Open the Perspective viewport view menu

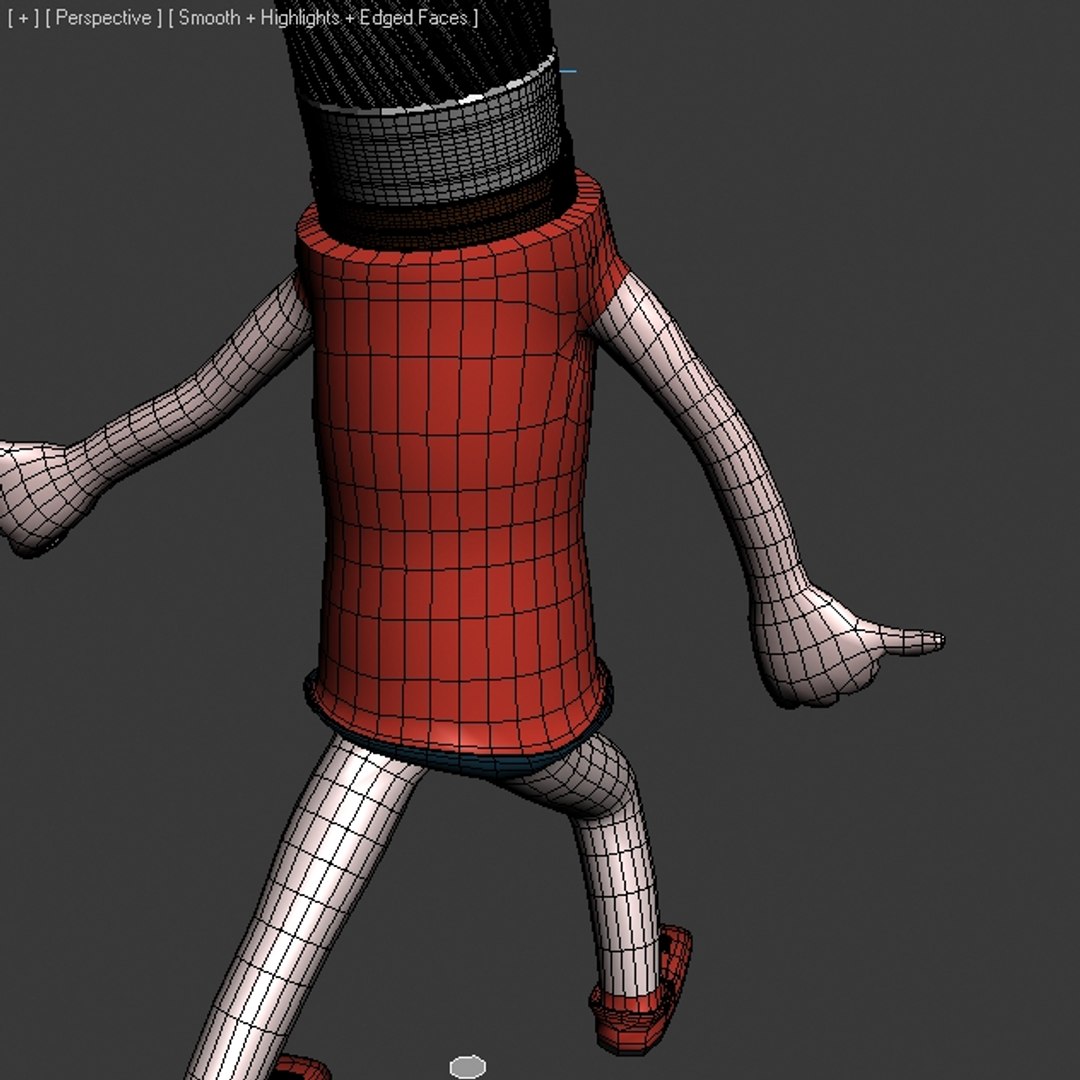(x=104, y=18)
